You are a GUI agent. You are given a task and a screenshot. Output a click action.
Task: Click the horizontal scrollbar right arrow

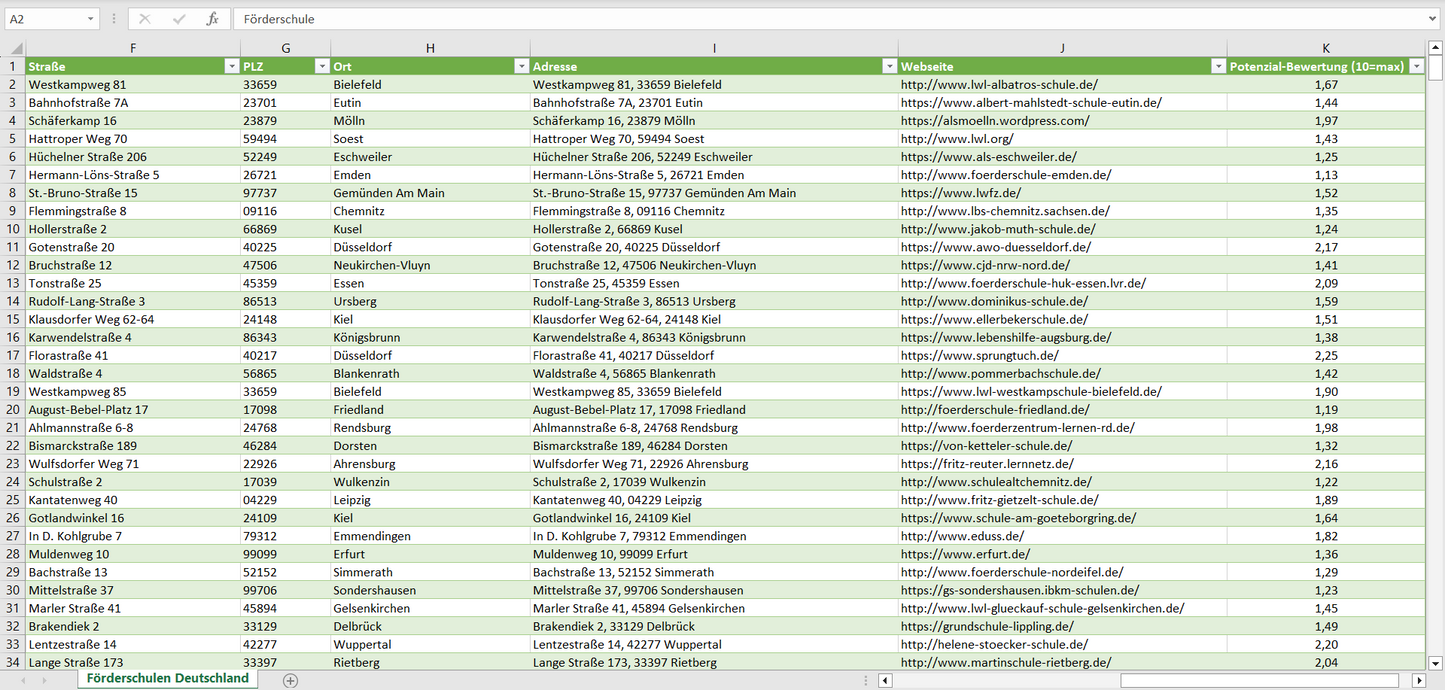[1418, 680]
